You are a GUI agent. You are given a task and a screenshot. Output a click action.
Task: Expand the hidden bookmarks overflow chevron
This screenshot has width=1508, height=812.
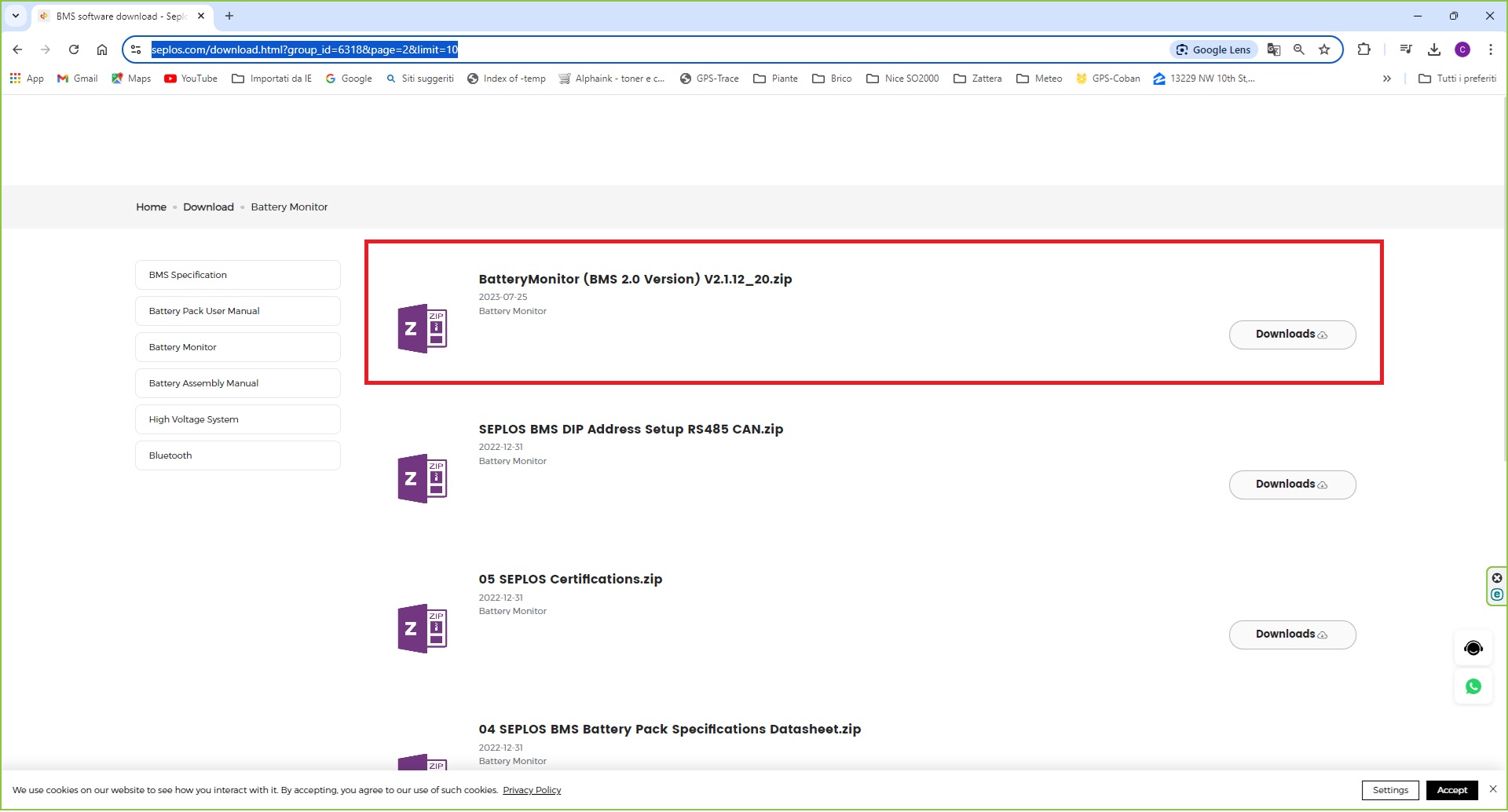(x=1386, y=79)
